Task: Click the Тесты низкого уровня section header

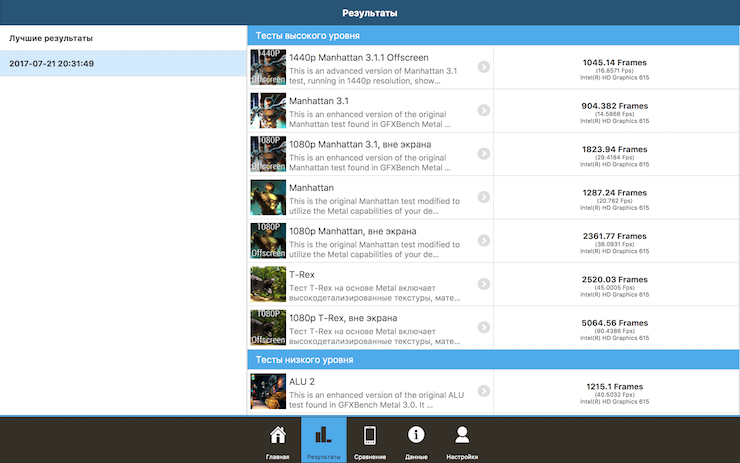Action: 493,360
